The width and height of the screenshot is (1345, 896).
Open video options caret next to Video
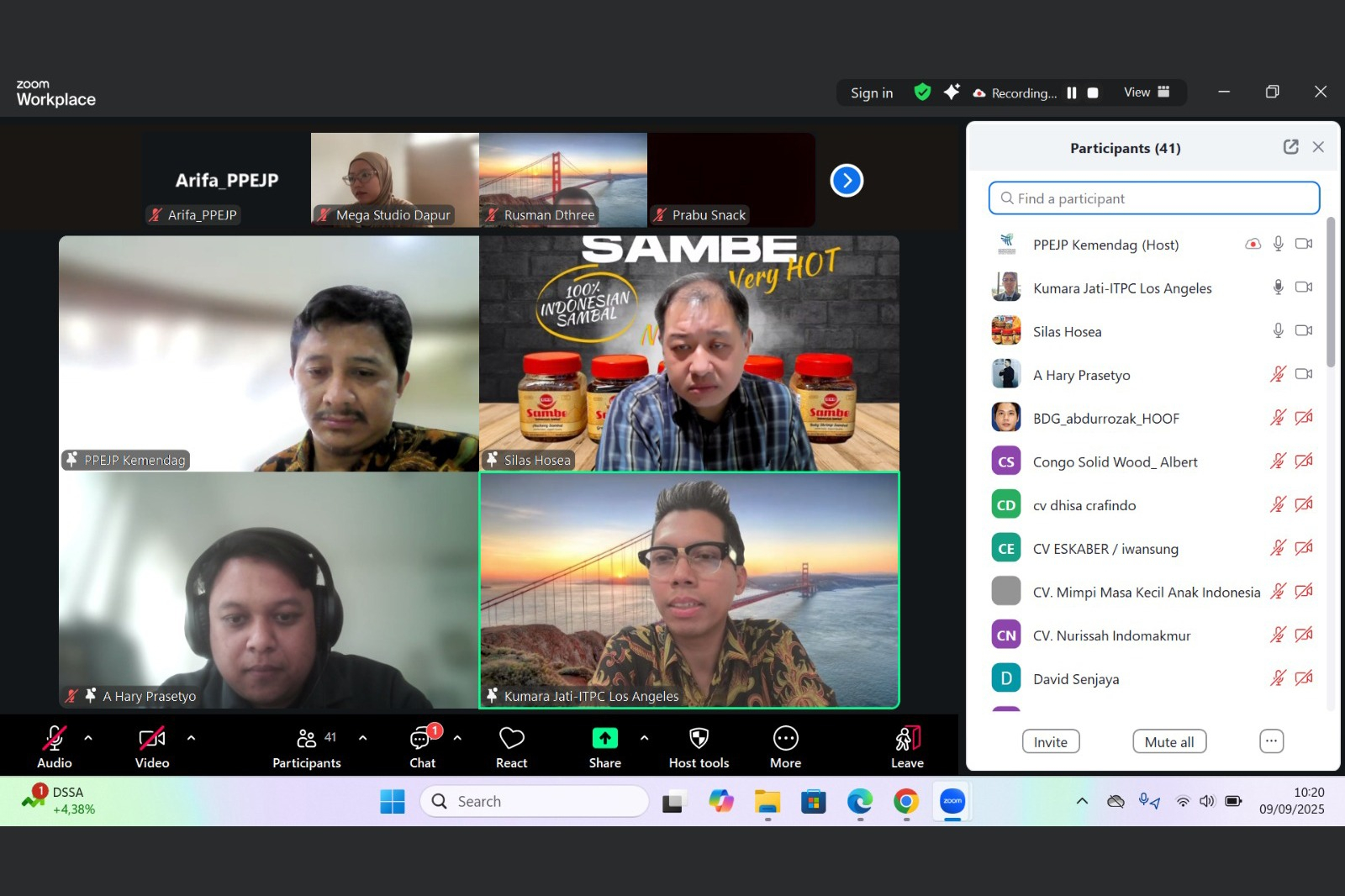191,738
